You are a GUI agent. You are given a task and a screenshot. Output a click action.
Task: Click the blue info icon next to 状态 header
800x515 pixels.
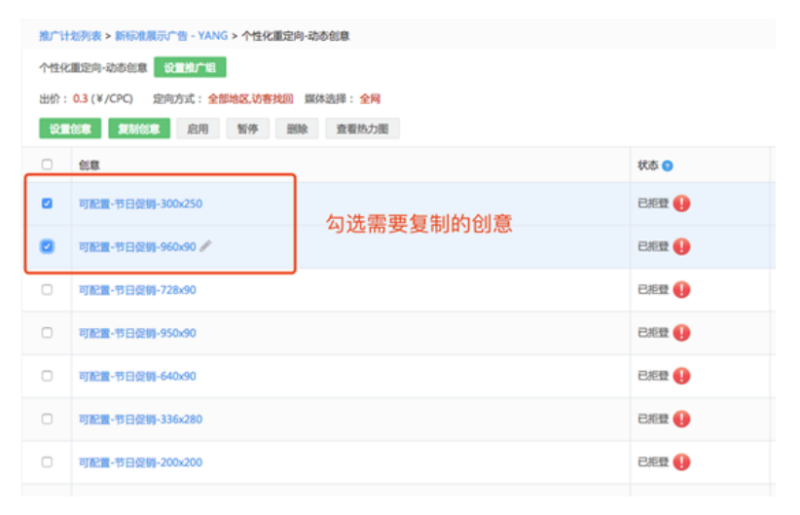667,165
